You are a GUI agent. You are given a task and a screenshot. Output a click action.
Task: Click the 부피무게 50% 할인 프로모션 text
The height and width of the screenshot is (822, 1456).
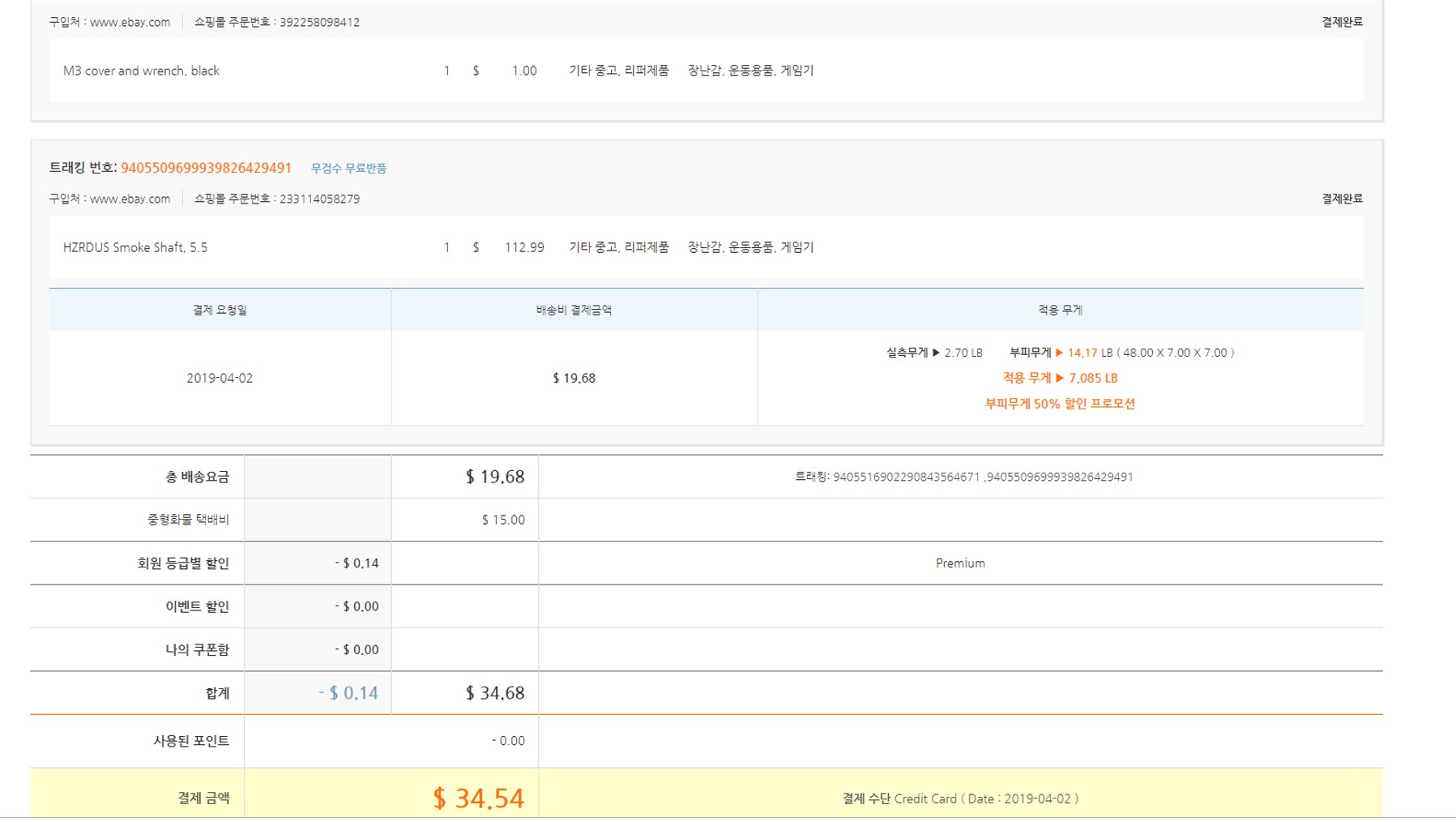(x=1059, y=404)
